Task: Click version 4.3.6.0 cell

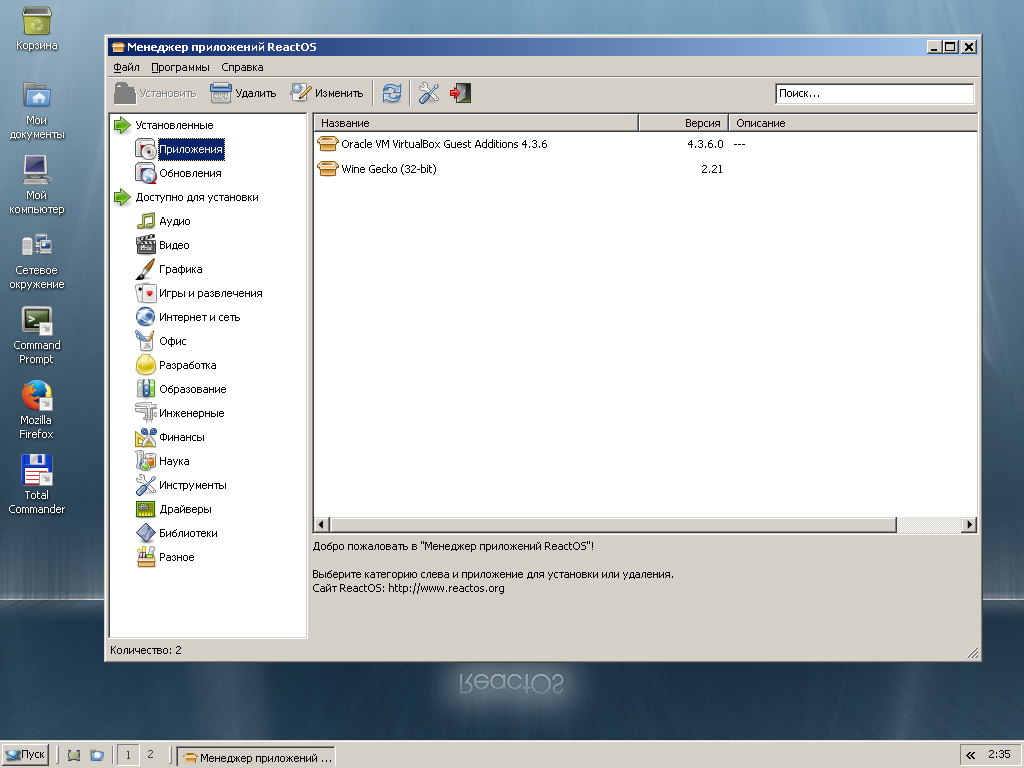Action: click(705, 144)
